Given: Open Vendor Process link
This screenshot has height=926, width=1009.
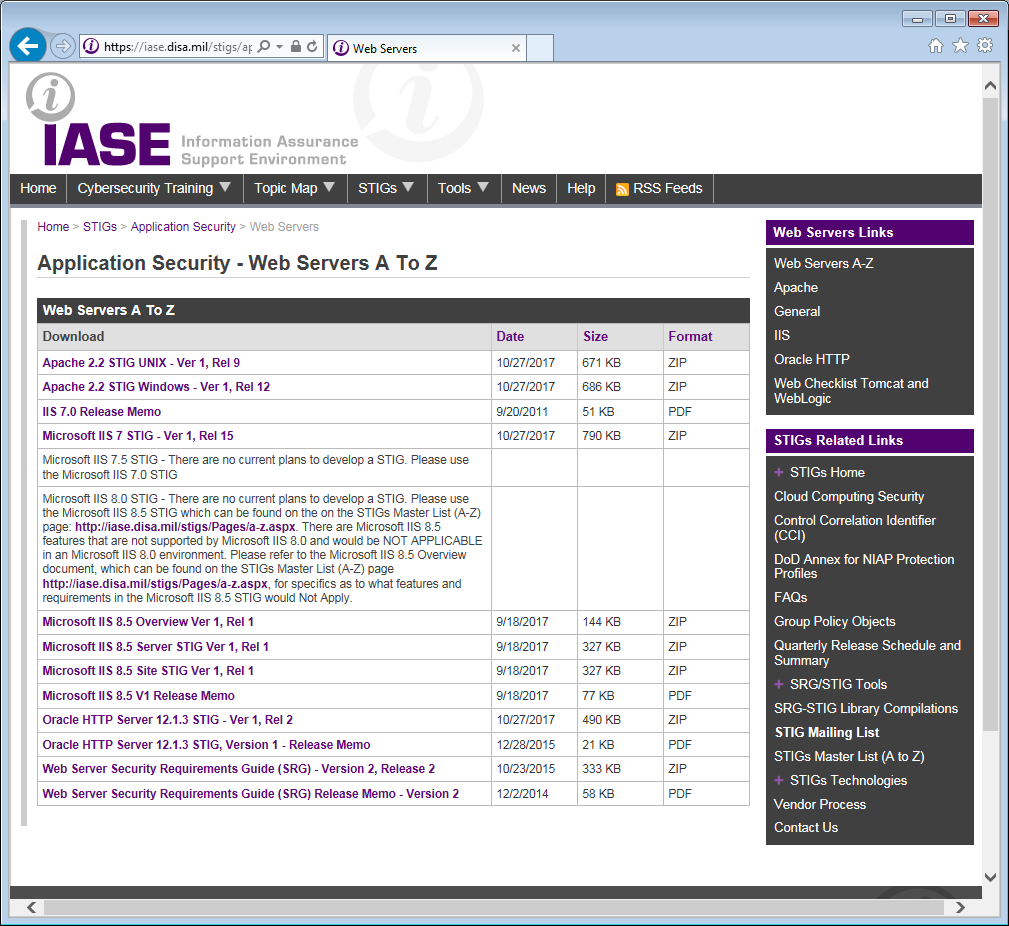Looking at the screenshot, I should click(x=820, y=804).
